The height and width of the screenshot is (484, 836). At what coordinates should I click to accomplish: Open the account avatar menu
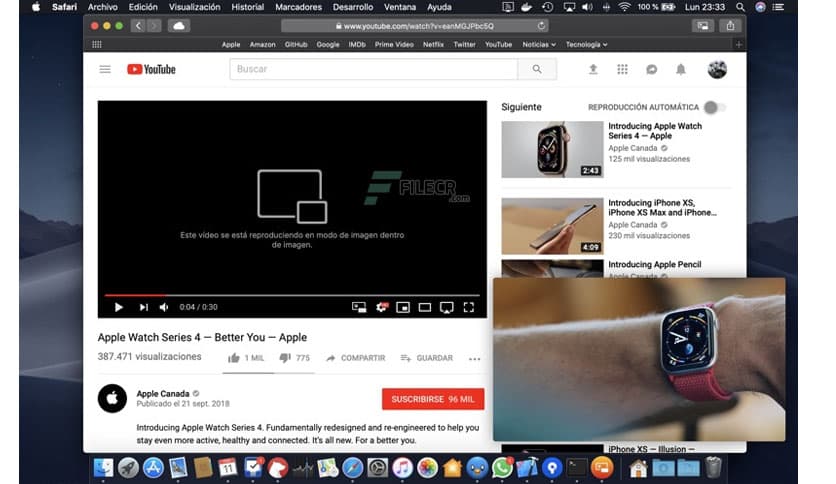pyautogui.click(x=717, y=69)
